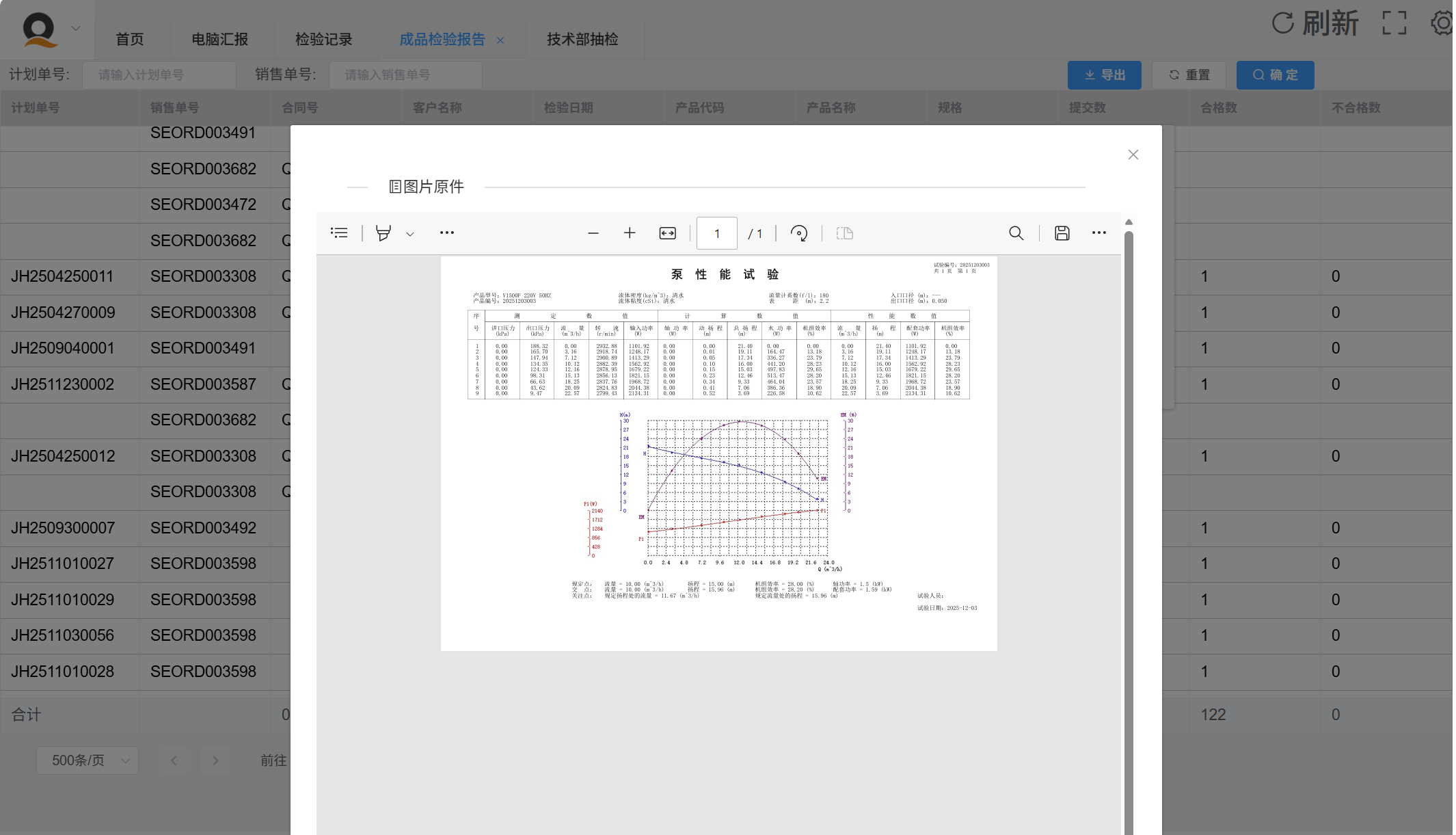This screenshot has height=835, width=1456.
Task: Click the PDF page number field
Action: click(716, 233)
